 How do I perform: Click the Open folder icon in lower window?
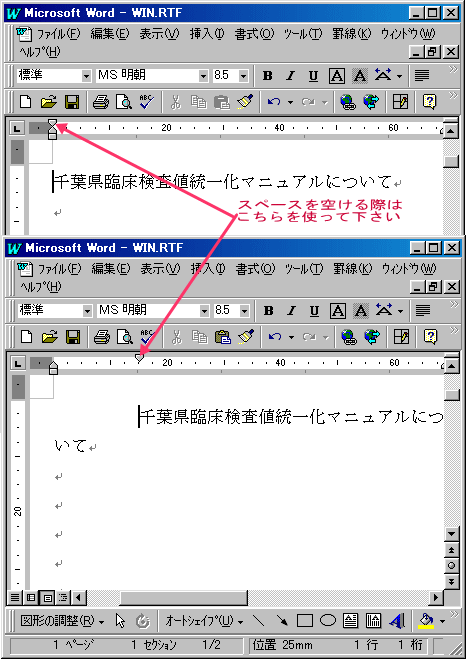50,336
